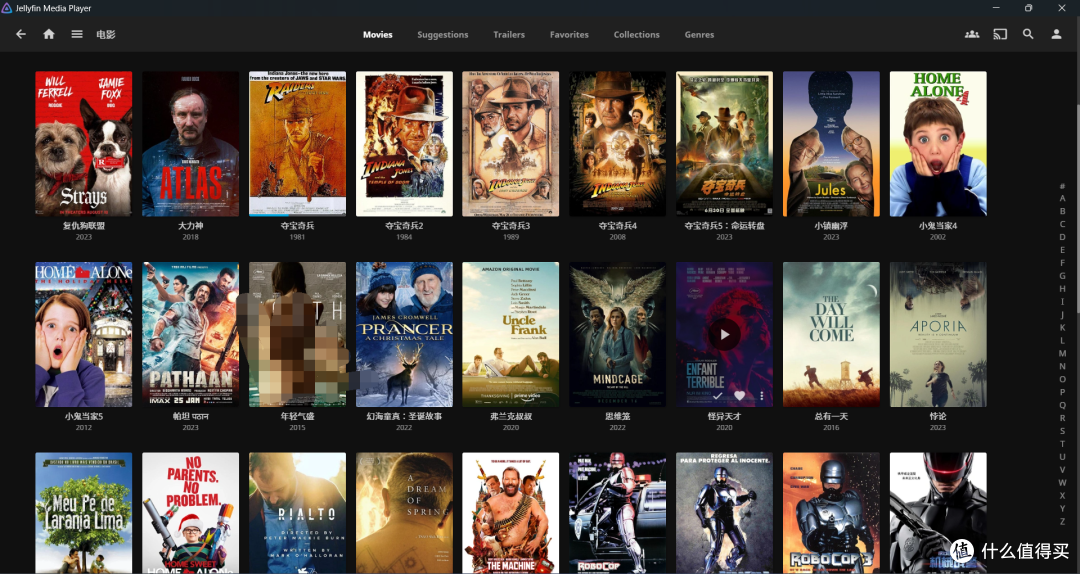The height and width of the screenshot is (574, 1080).
Task: Jump to letter R in alphabet picker
Action: pyautogui.click(x=1062, y=418)
